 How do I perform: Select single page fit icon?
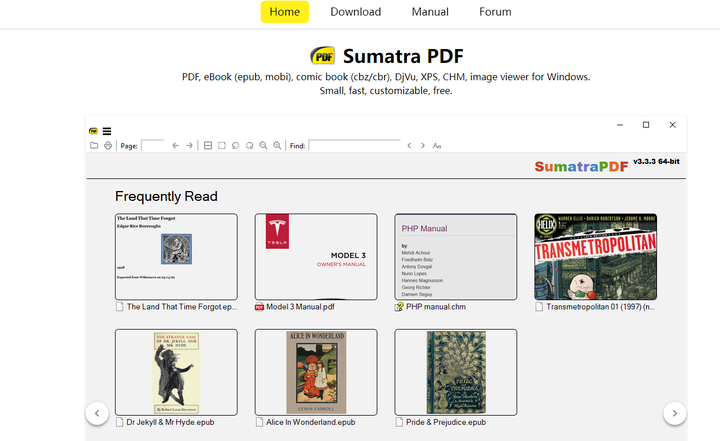click(222, 146)
